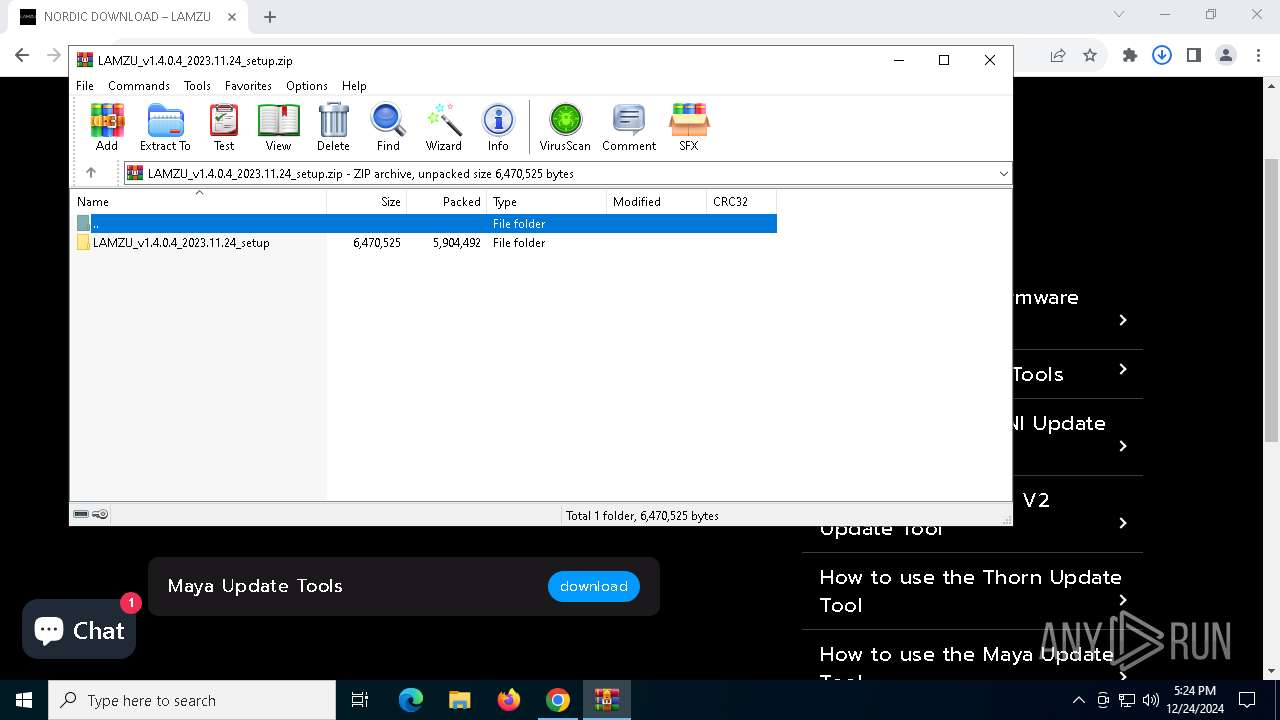Expand the archive path dropdown
This screenshot has height=720, width=1280.
click(x=1003, y=173)
